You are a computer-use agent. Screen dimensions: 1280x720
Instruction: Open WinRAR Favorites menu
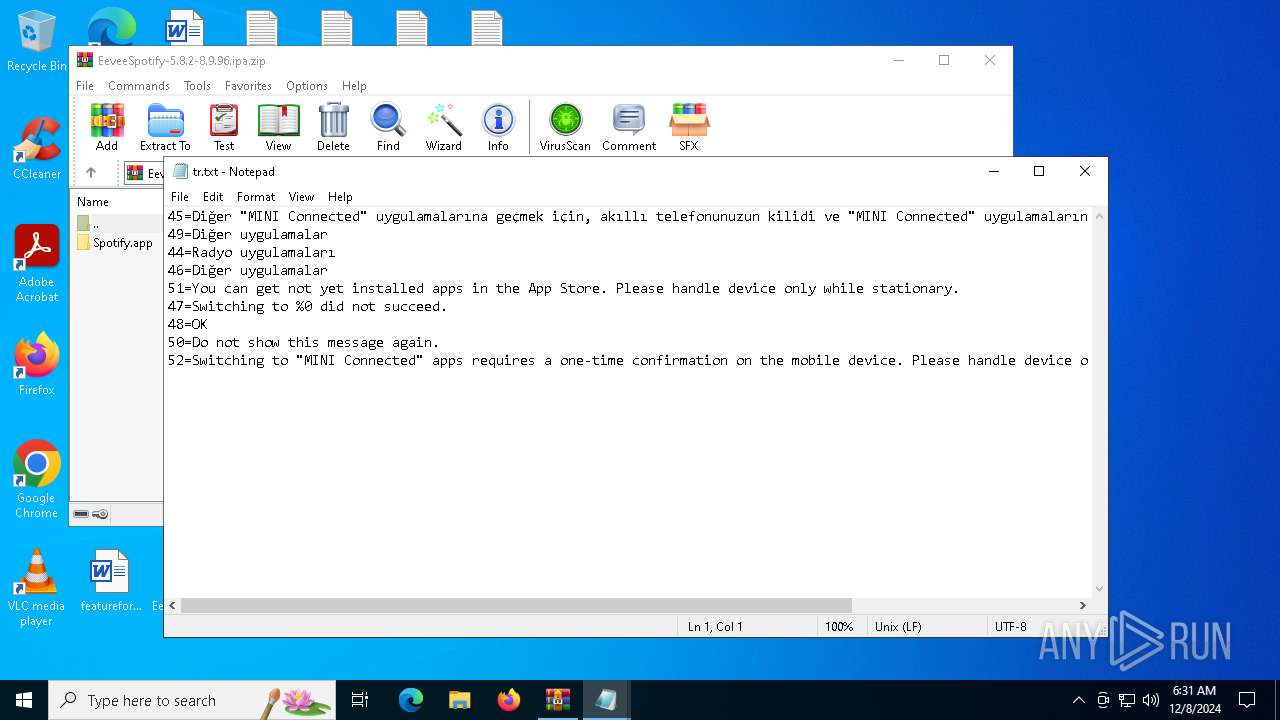248,86
